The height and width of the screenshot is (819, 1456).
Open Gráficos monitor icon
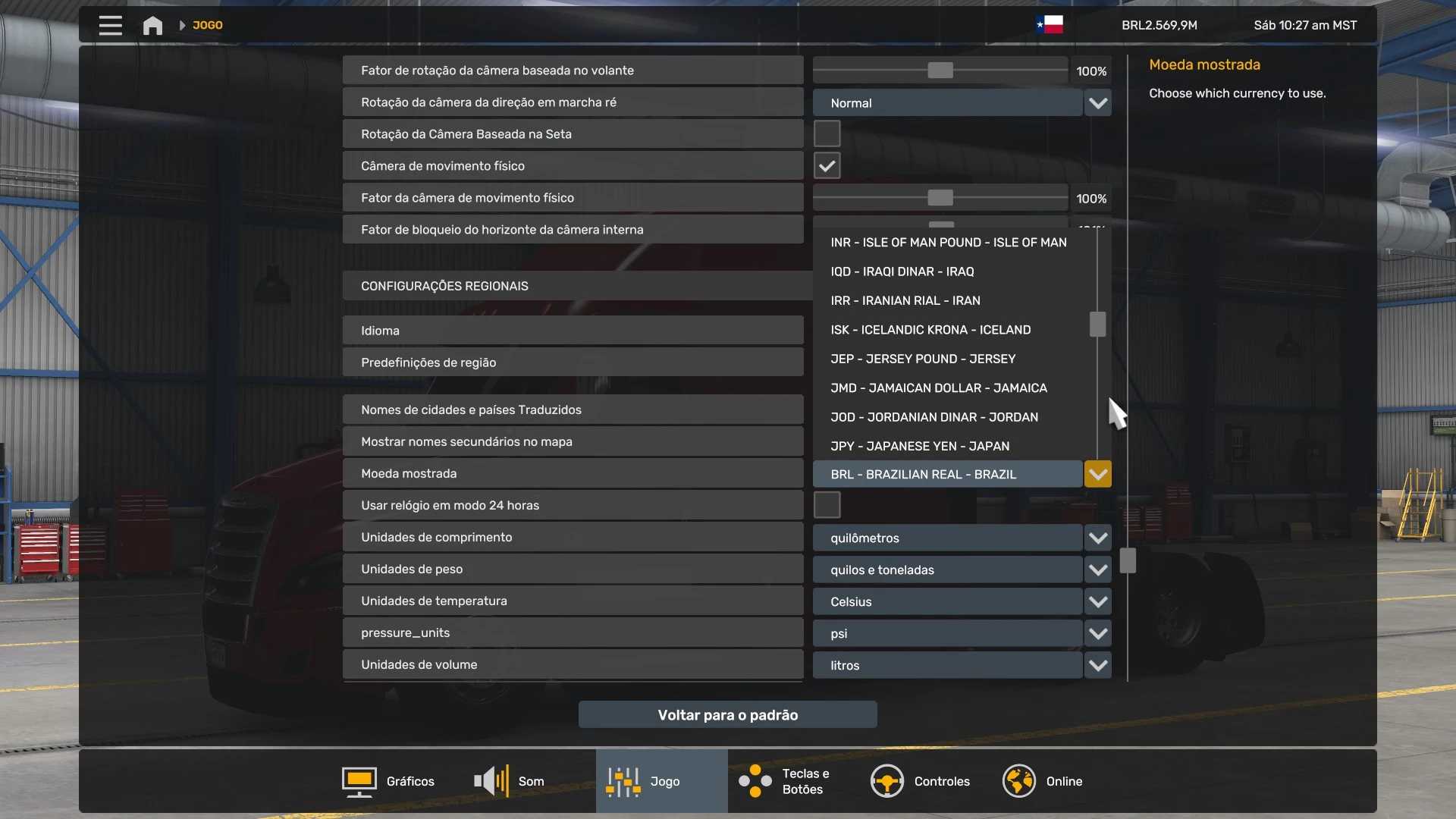[x=359, y=781]
